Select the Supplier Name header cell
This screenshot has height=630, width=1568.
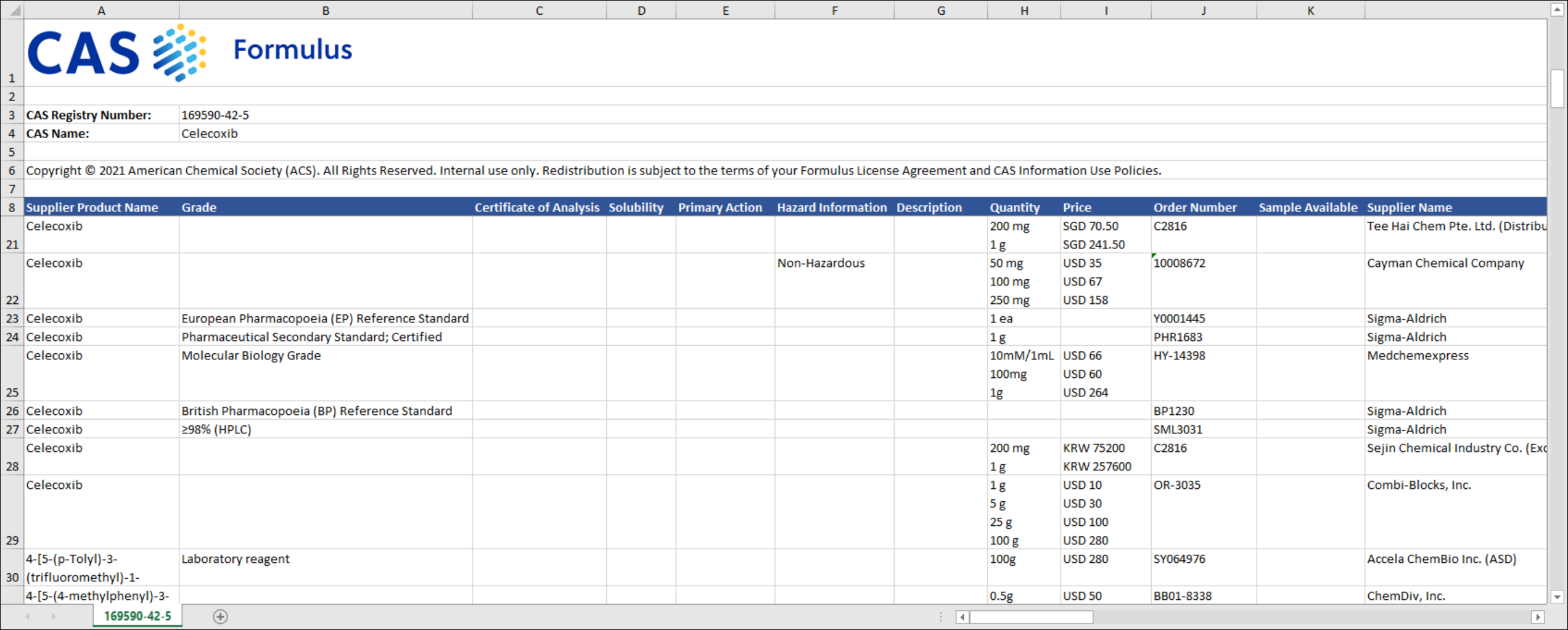[1456, 207]
